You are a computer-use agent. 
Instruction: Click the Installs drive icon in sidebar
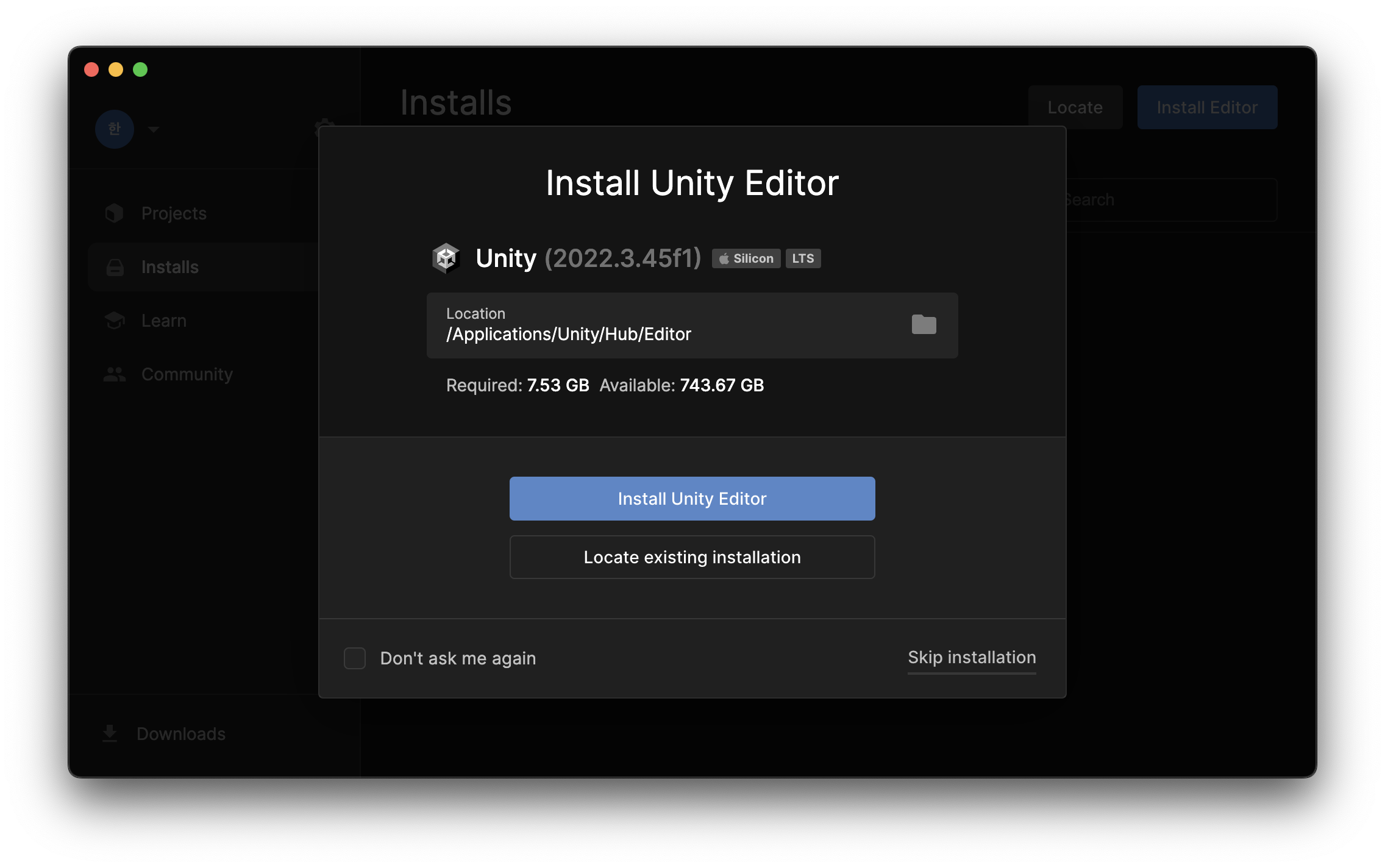pos(115,267)
